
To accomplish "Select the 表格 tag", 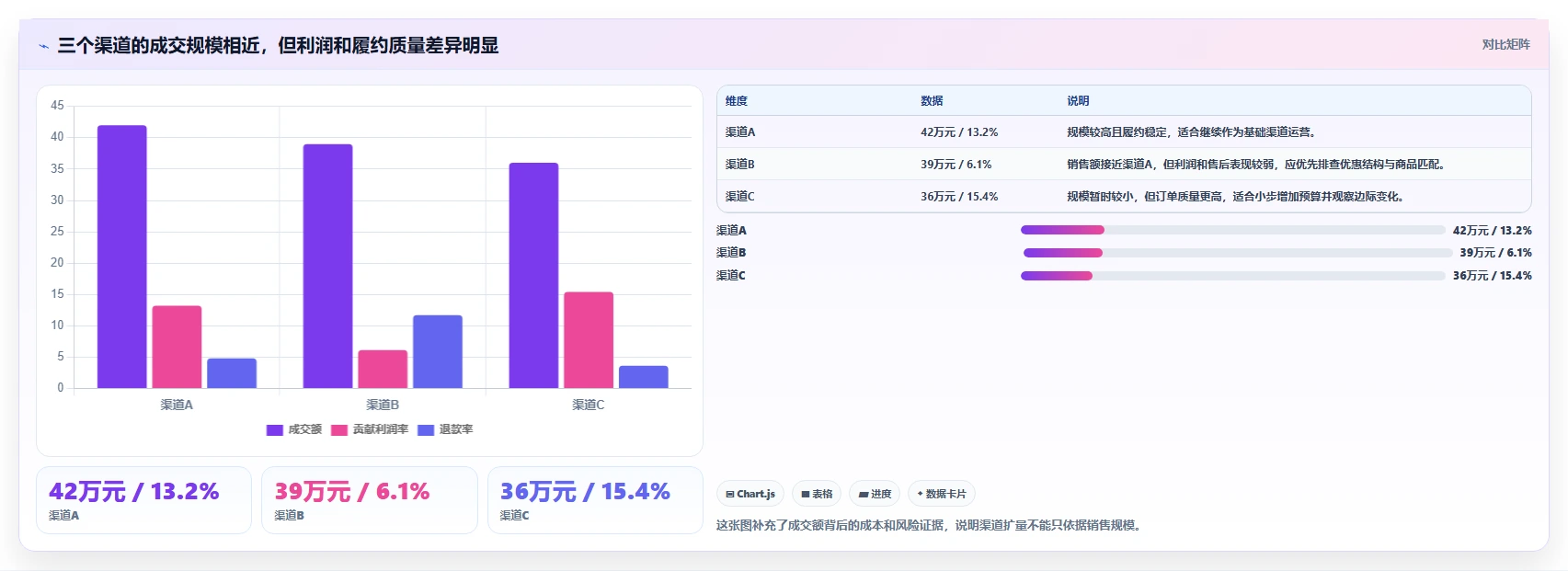I will pyautogui.click(x=817, y=494).
